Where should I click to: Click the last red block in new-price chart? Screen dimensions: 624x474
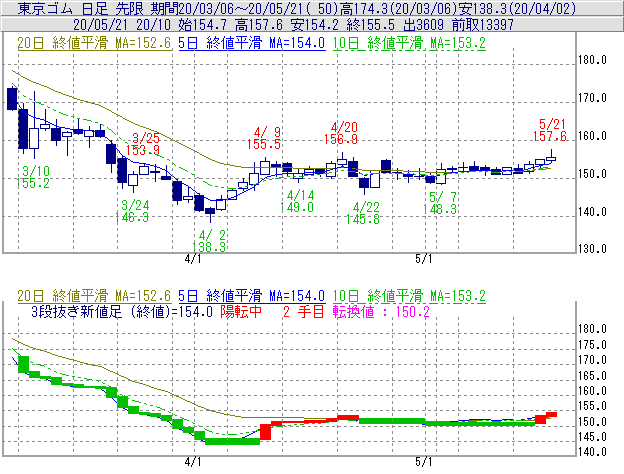tap(551, 414)
